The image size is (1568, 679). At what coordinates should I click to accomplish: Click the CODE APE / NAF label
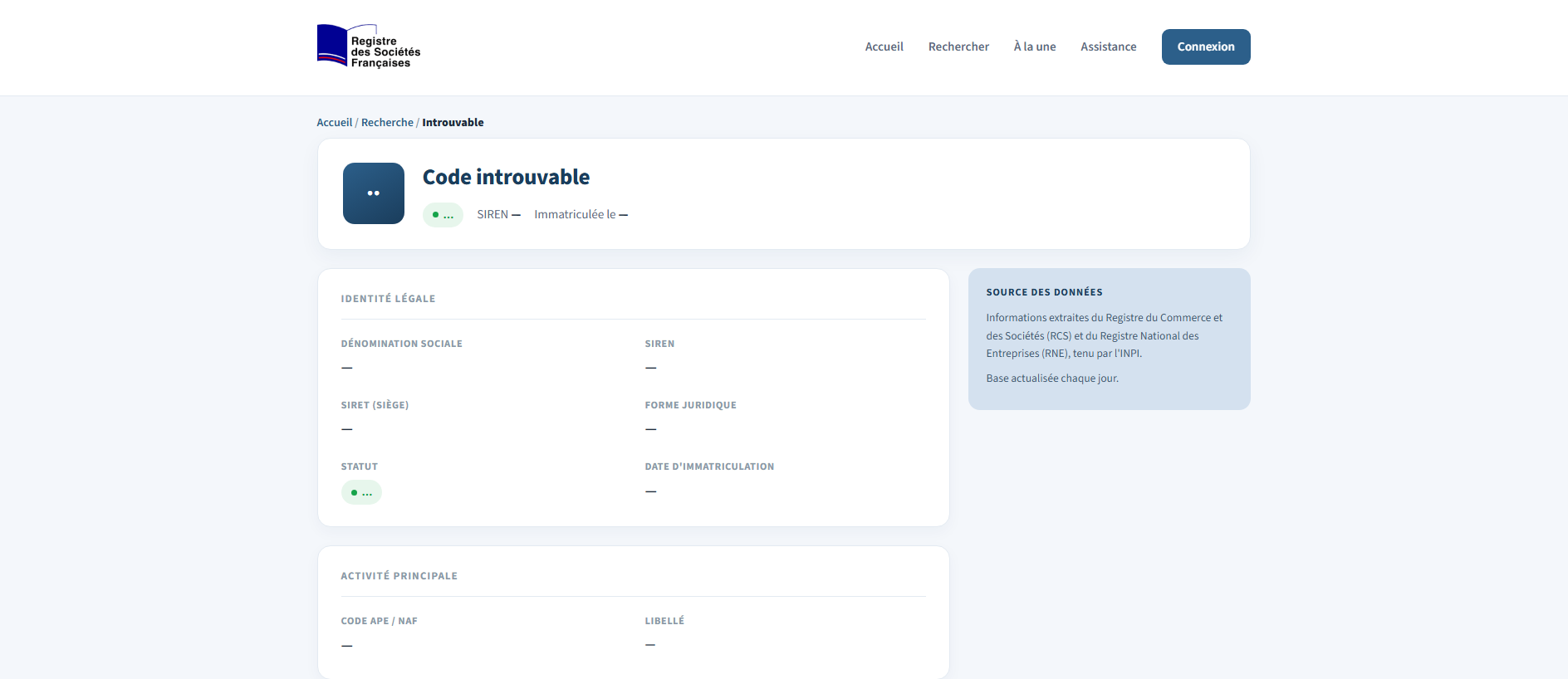pyautogui.click(x=379, y=621)
